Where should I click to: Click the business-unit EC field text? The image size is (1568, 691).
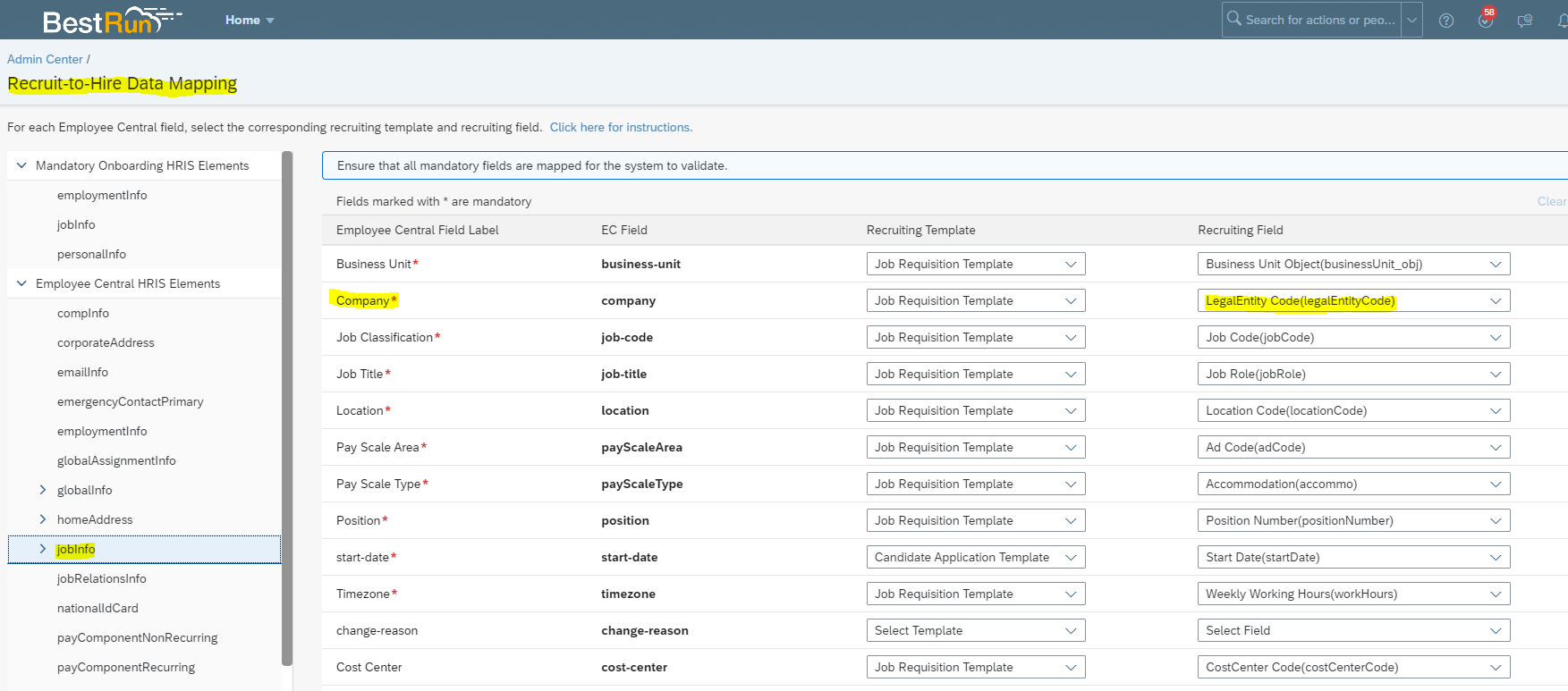coord(640,264)
